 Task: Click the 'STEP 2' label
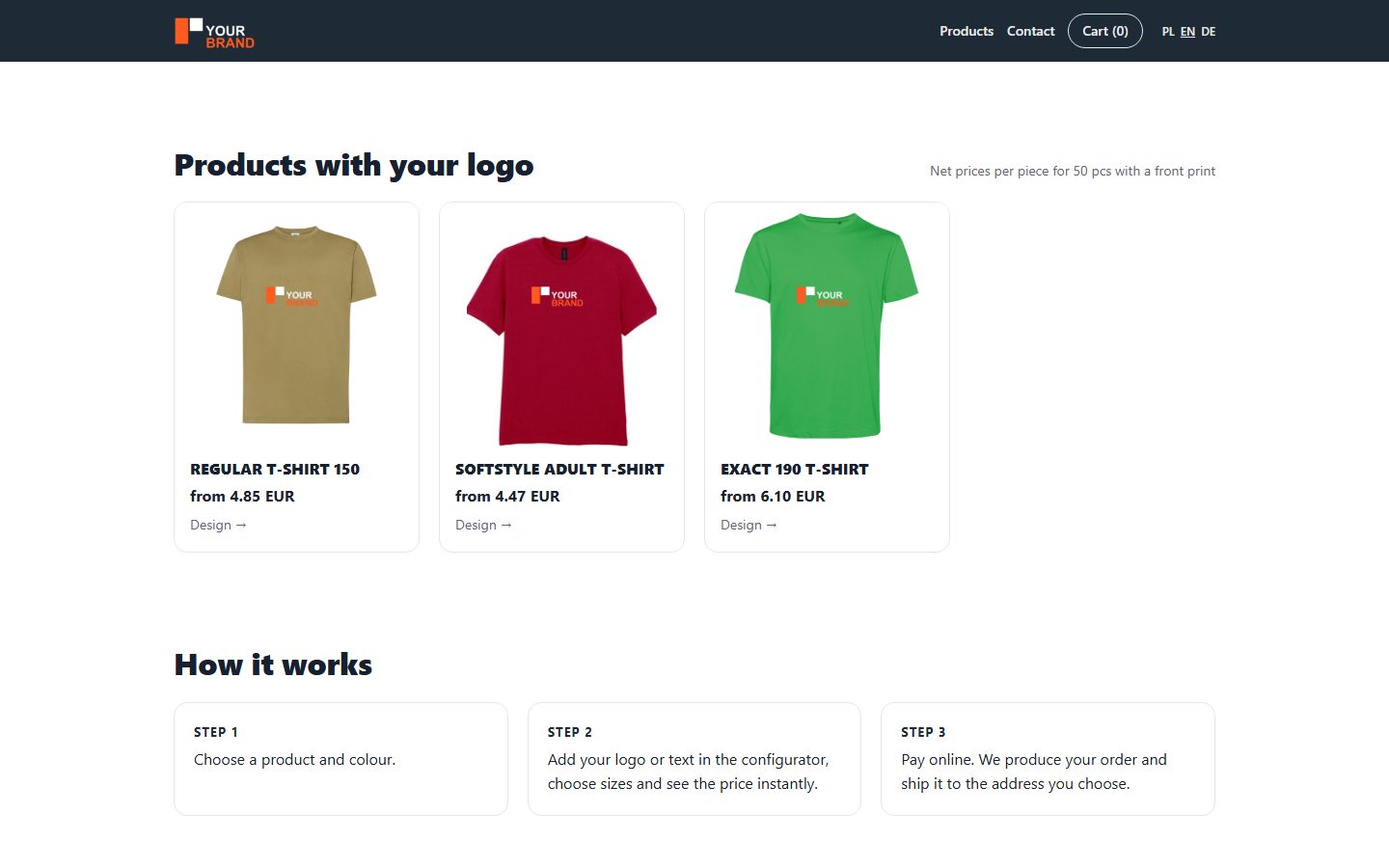point(570,732)
